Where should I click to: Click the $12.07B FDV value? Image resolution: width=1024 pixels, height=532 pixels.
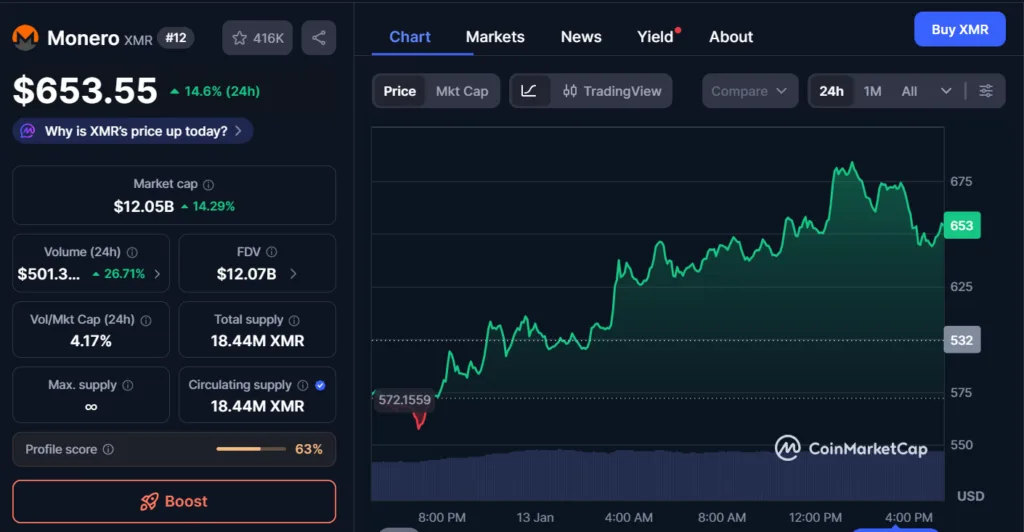coord(246,274)
